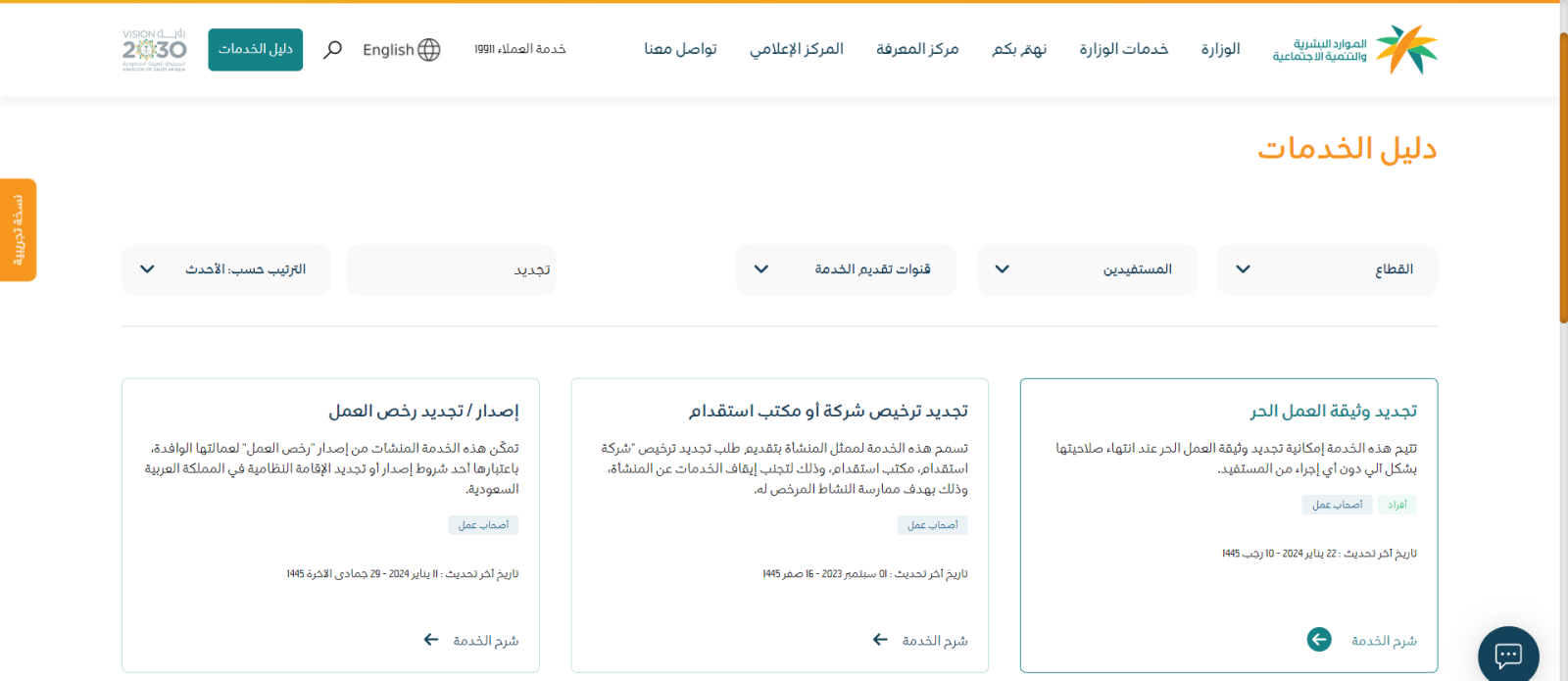Open the الترتيب حسب: الأحدث sort dropdown
Viewport: 1568px width, 681px height.
click(226, 269)
